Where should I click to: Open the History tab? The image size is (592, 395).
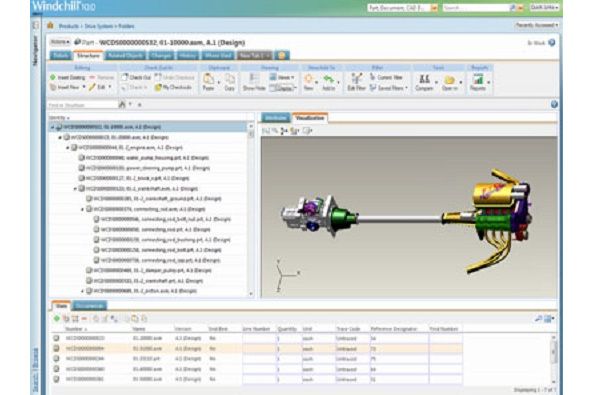click(x=188, y=55)
